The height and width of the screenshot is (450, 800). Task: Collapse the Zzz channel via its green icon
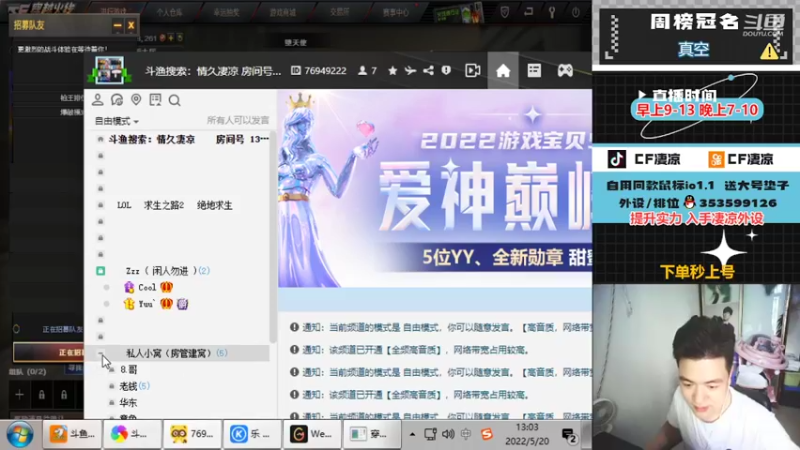pos(101,271)
